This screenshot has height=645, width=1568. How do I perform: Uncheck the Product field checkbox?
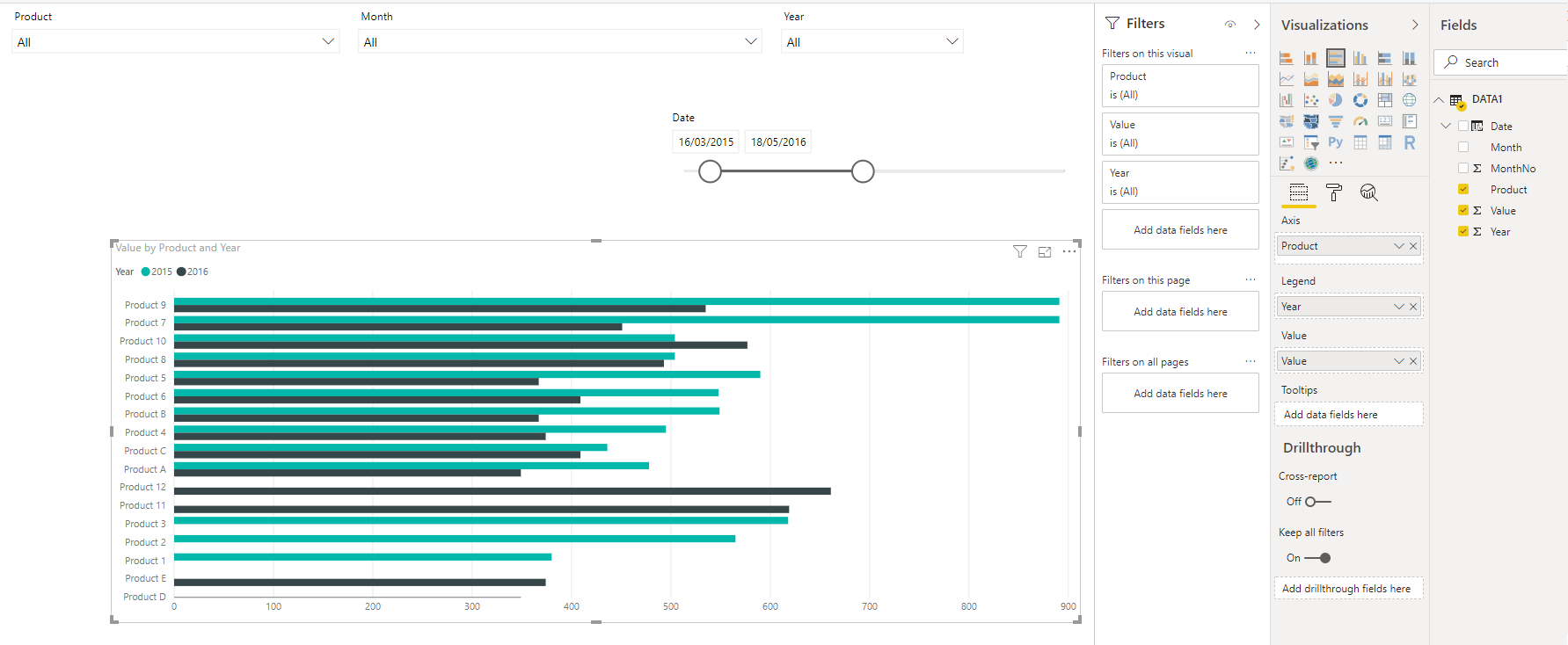point(1463,189)
